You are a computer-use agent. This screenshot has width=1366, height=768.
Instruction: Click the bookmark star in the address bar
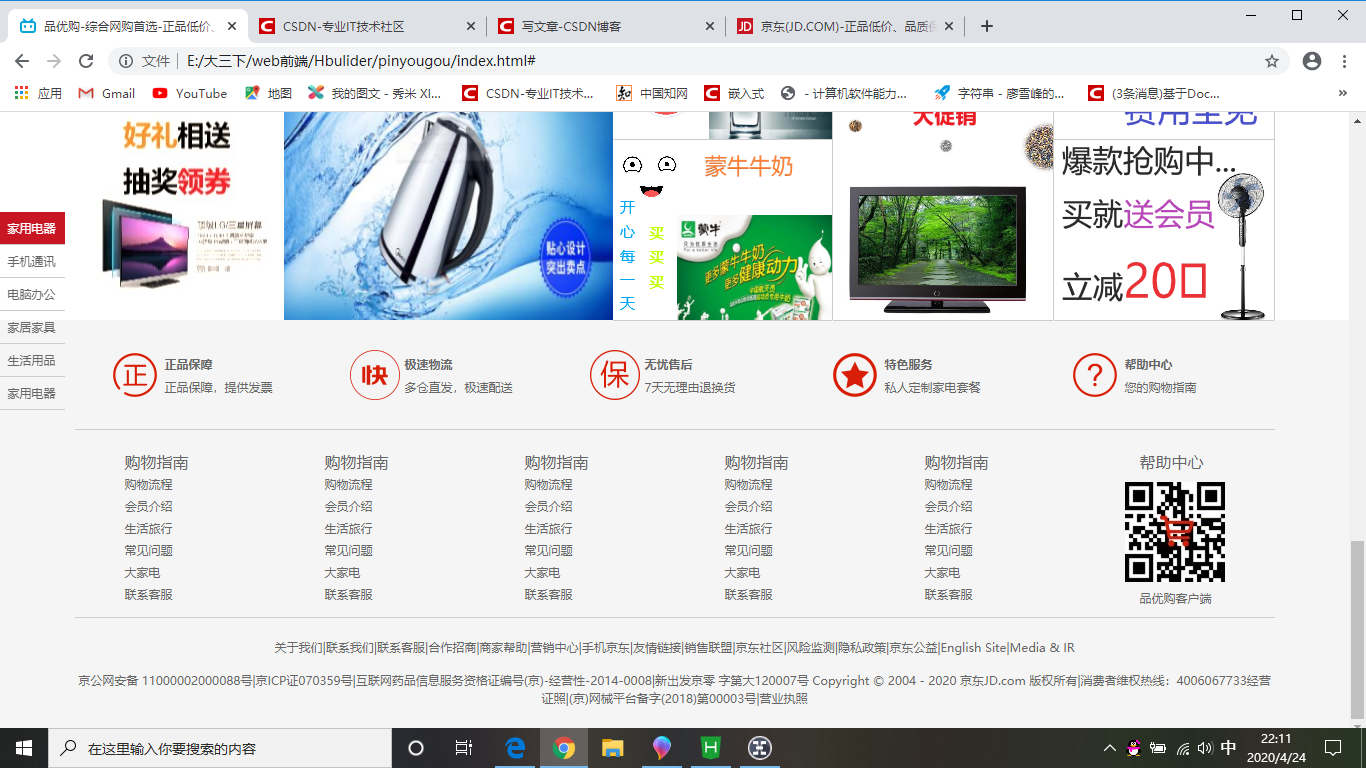click(1273, 61)
